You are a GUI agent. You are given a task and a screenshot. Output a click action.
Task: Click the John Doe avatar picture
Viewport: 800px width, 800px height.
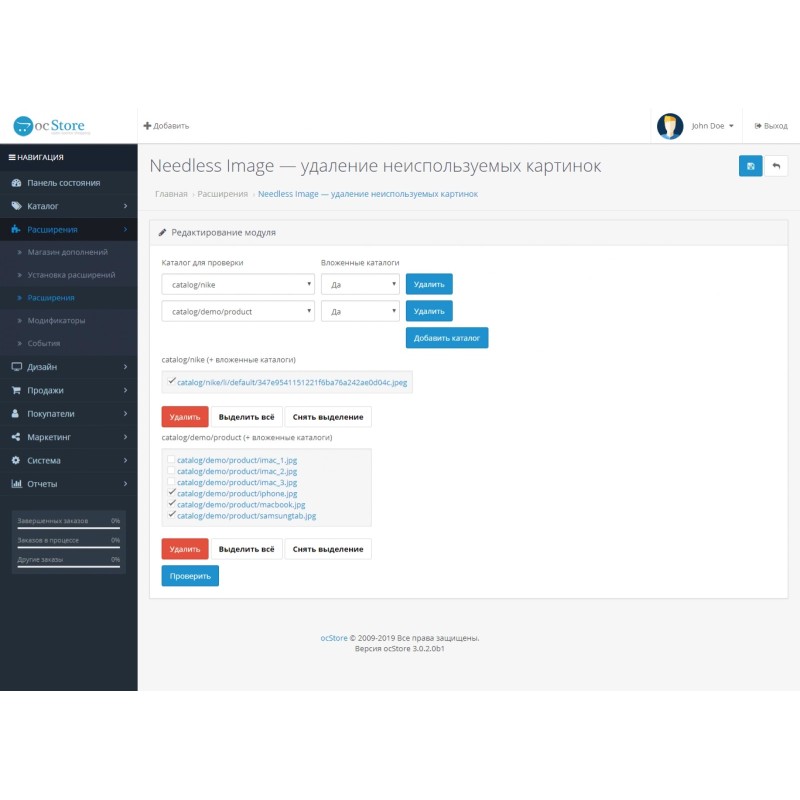670,126
